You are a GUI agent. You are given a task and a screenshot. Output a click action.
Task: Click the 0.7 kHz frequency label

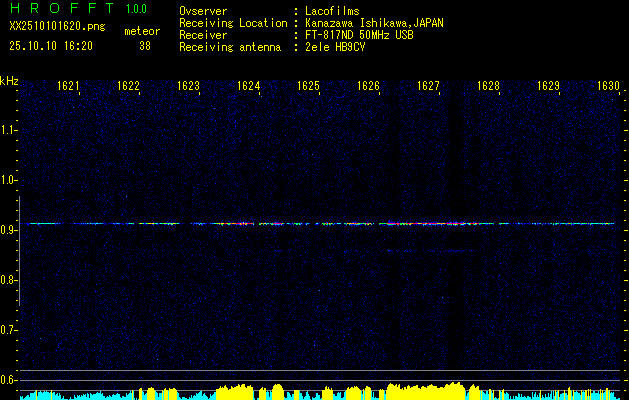pyautogui.click(x=9, y=329)
